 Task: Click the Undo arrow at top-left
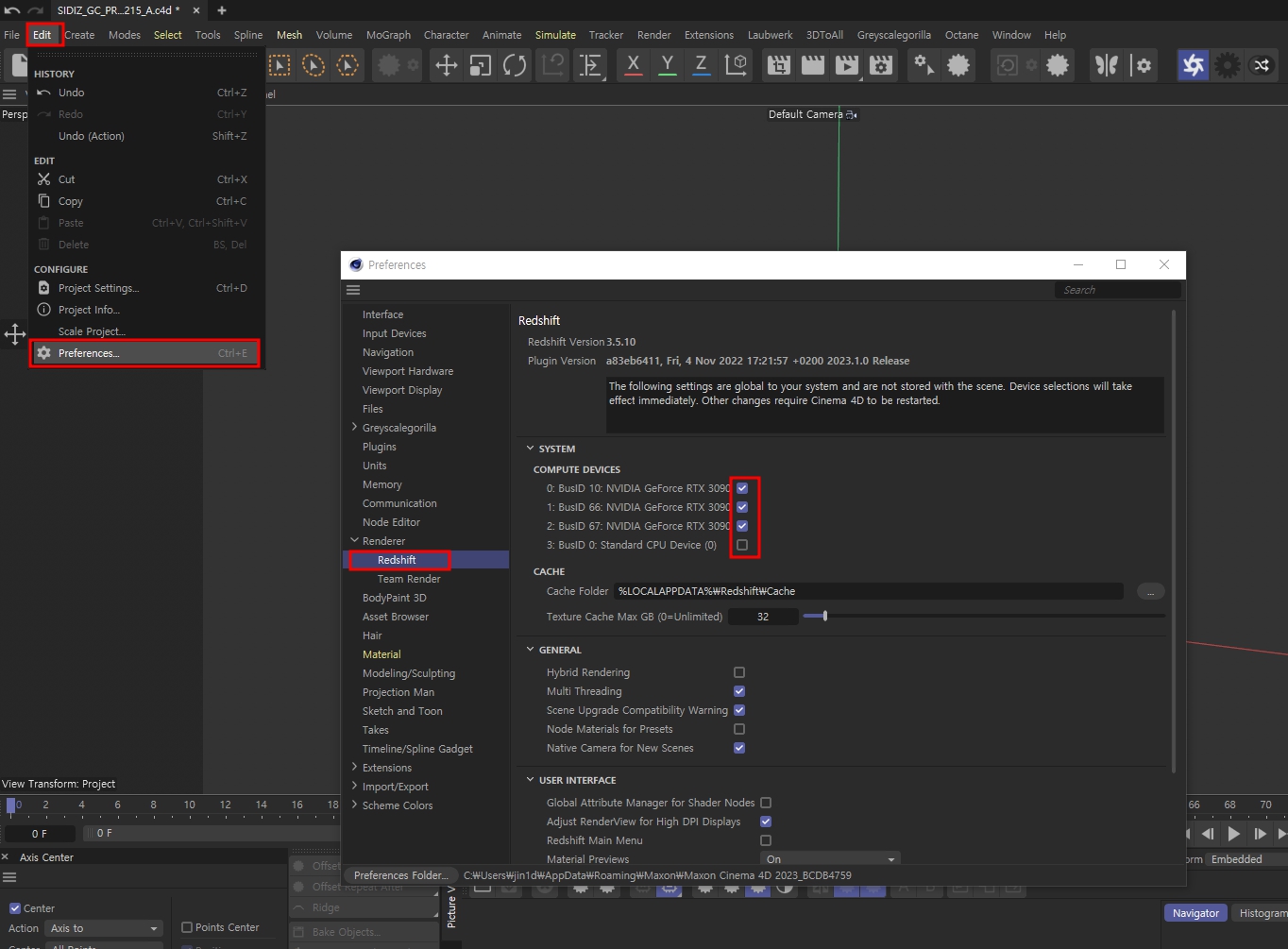coord(12,10)
